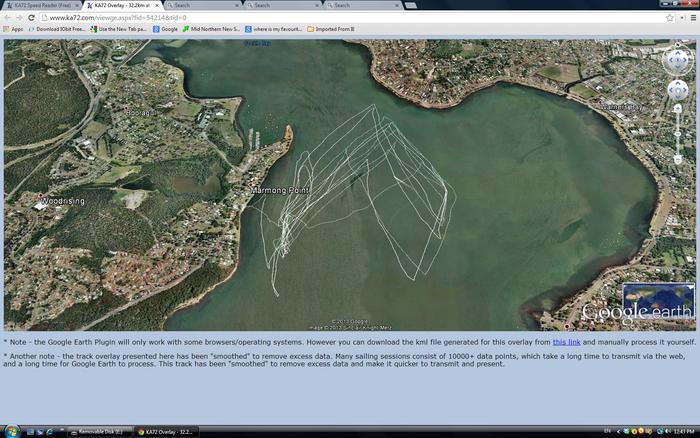Open the Chrome menu button

(689, 17)
